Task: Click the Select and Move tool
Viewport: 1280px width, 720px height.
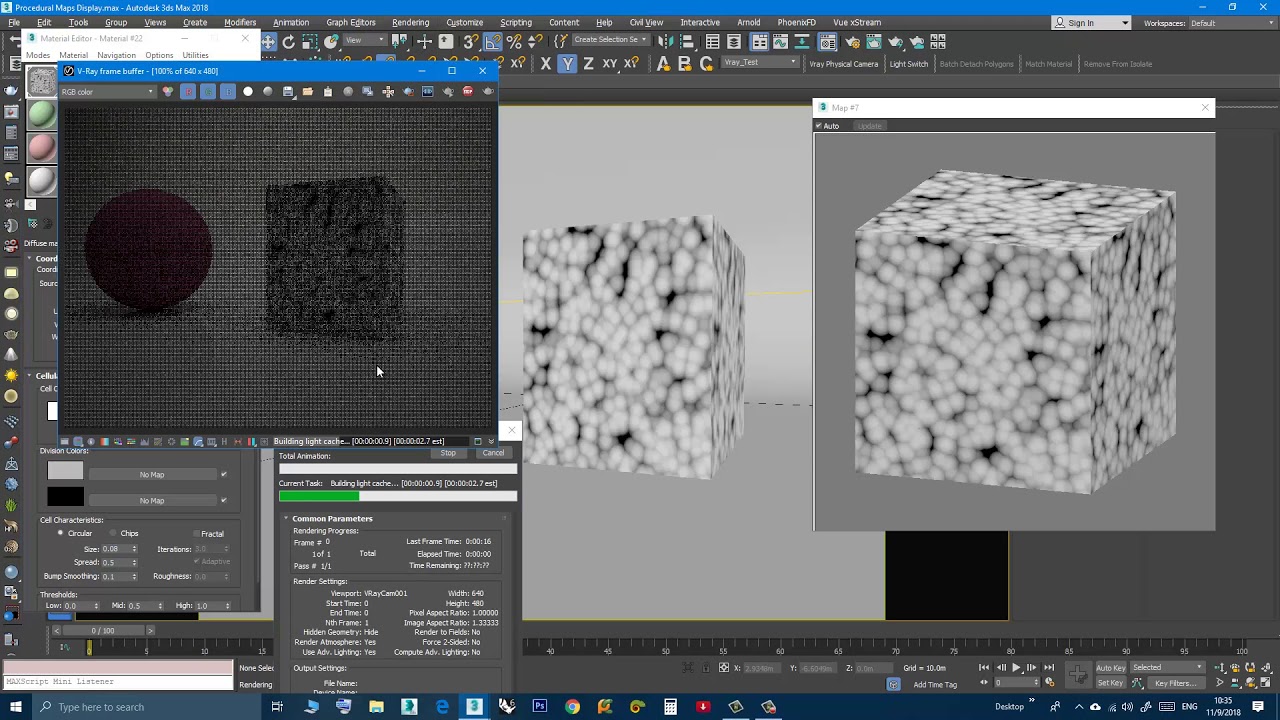Action: click(x=268, y=42)
